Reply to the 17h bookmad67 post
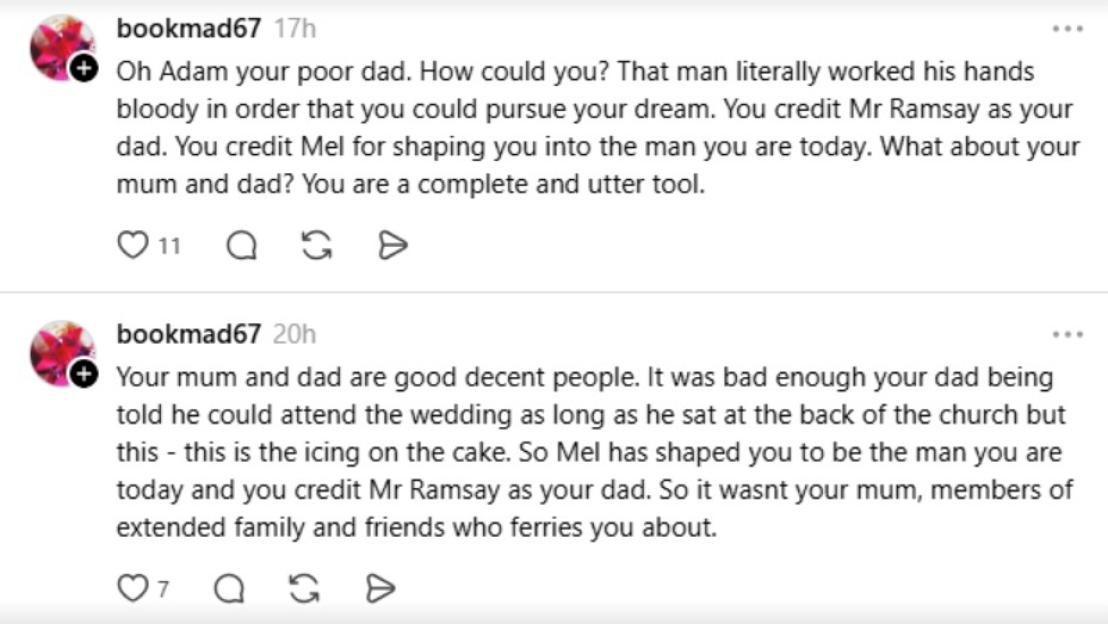1108x624 pixels. click(x=241, y=245)
